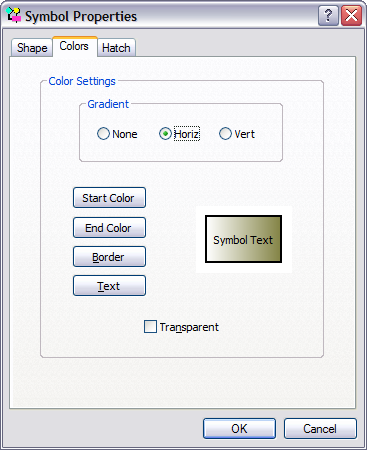Click the Symbol Properties title bar text

coord(81,16)
